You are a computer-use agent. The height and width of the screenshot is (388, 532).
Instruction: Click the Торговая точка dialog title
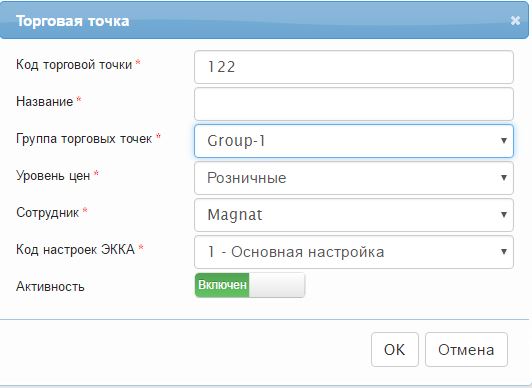click(x=73, y=21)
